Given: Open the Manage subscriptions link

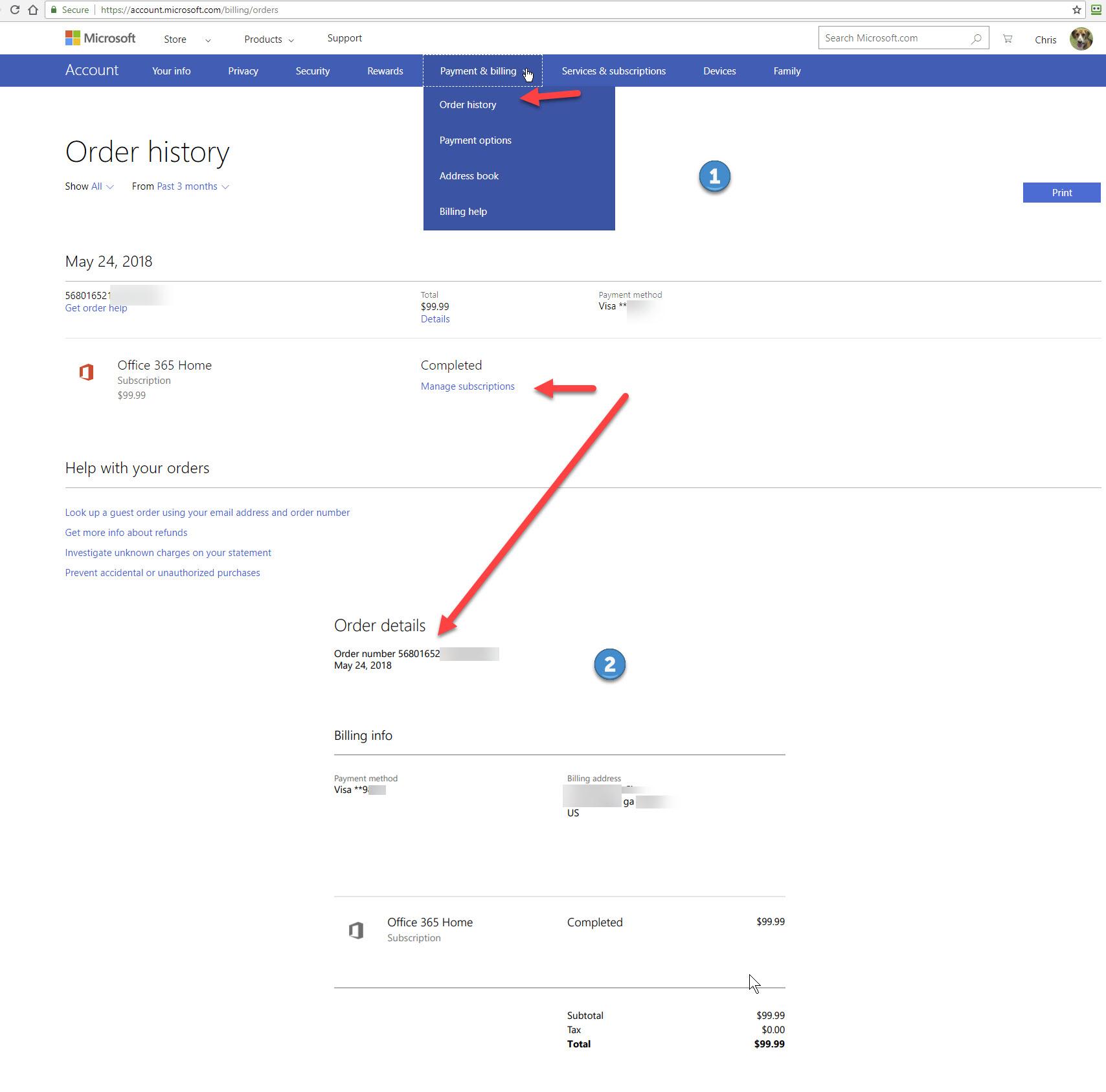Looking at the screenshot, I should click(x=468, y=386).
